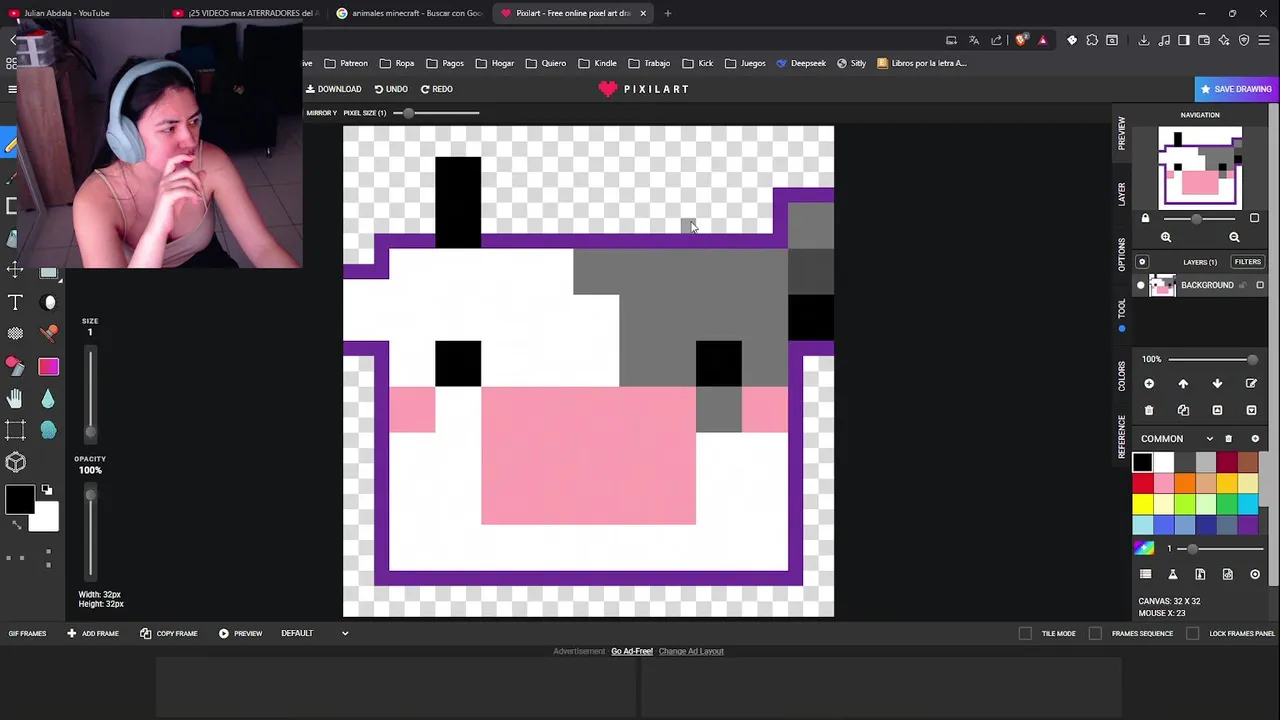Select the Move tool

[x=15, y=270]
